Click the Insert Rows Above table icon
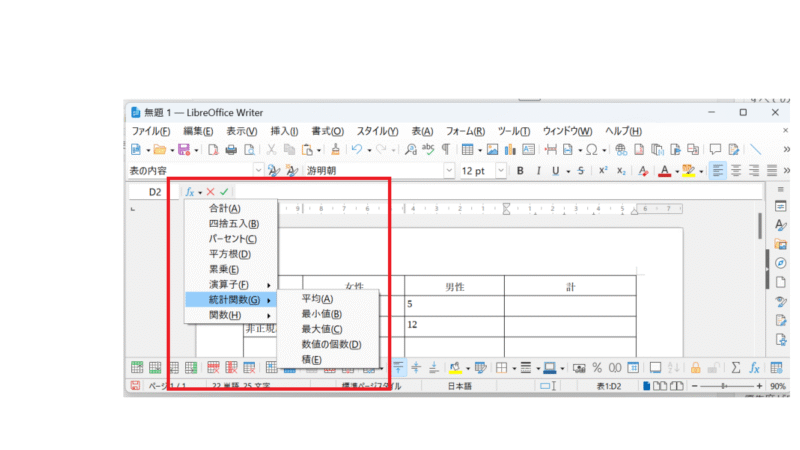Viewport: 800px width, 450px height. coord(137,367)
